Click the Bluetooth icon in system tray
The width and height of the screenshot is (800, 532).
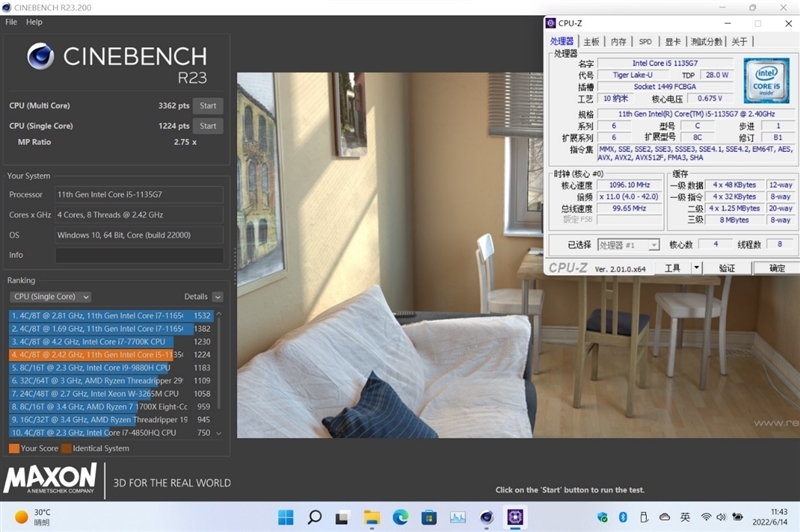(622, 517)
